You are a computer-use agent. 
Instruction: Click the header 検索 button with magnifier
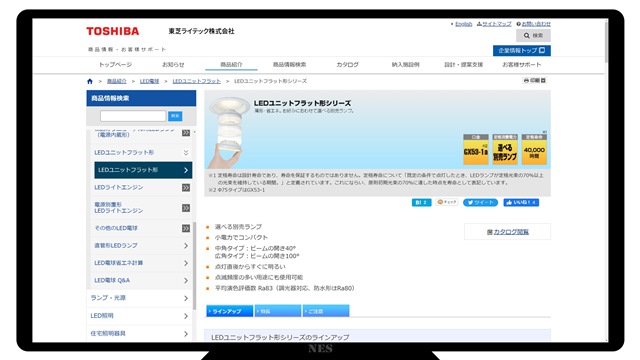533,36
